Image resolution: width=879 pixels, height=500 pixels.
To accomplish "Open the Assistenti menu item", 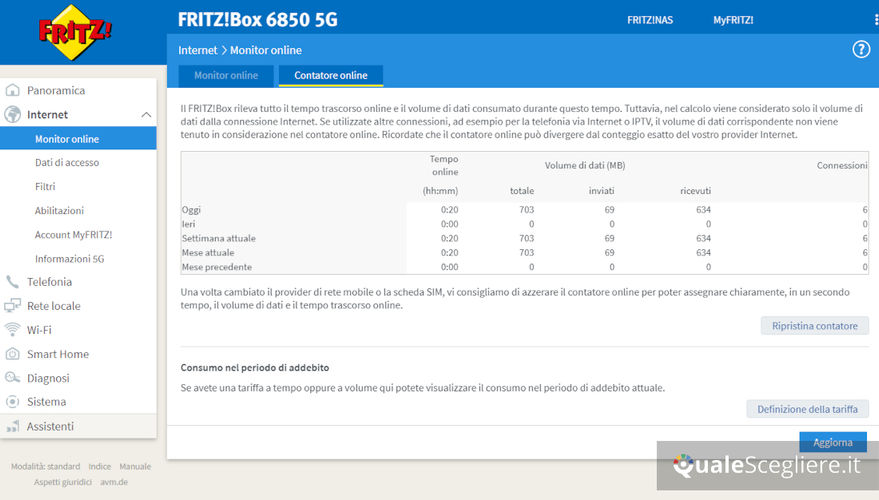I will (50, 427).
